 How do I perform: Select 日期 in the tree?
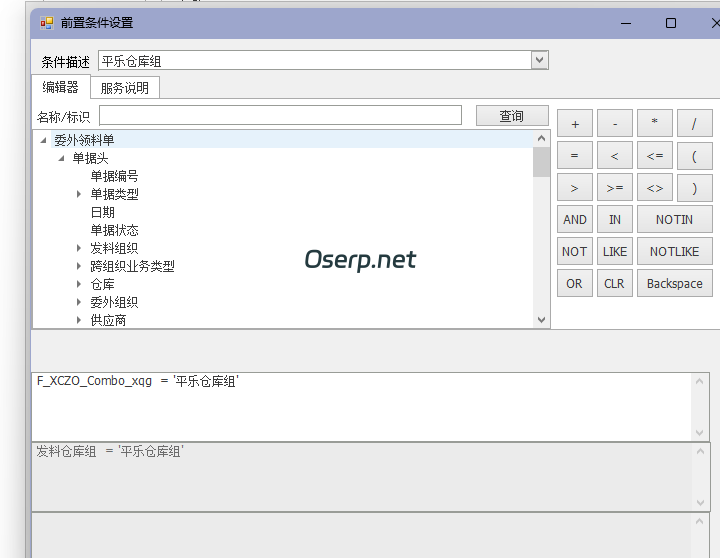tap(102, 212)
